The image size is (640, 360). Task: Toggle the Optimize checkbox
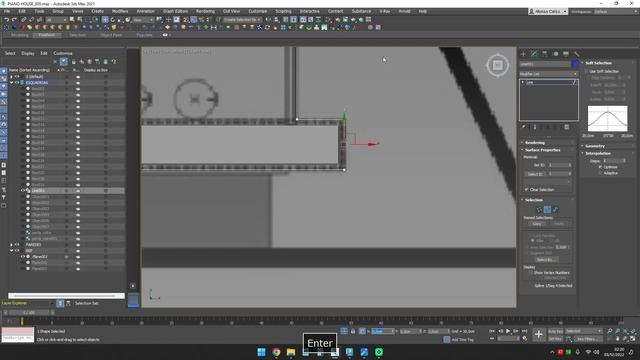(600, 167)
